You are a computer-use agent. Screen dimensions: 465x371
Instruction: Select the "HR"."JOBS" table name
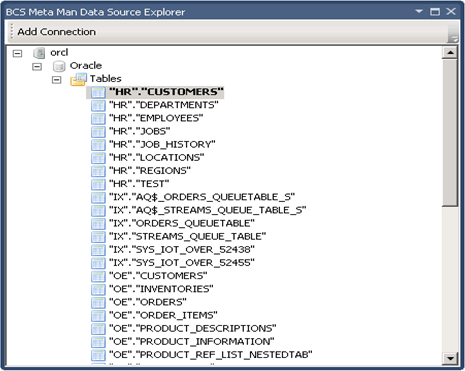[x=139, y=131]
